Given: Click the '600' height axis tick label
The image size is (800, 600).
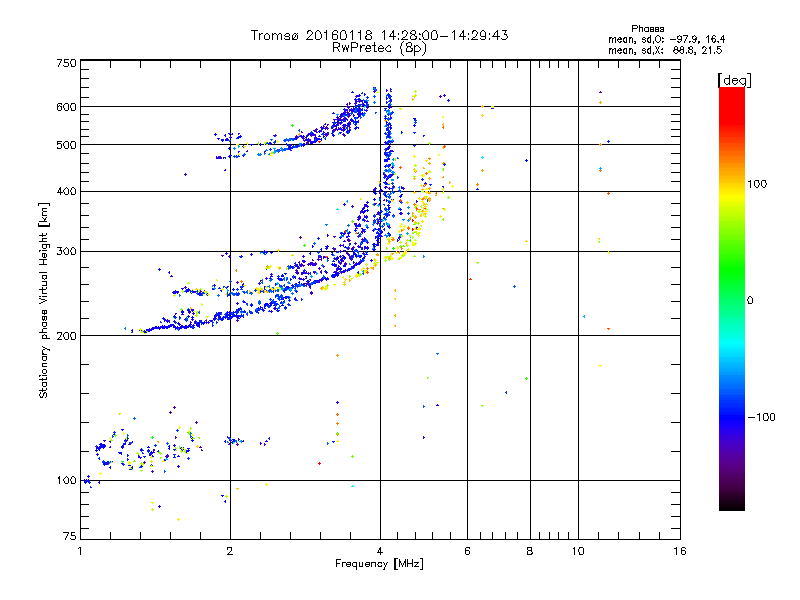Looking at the screenshot, I should click(66, 107).
